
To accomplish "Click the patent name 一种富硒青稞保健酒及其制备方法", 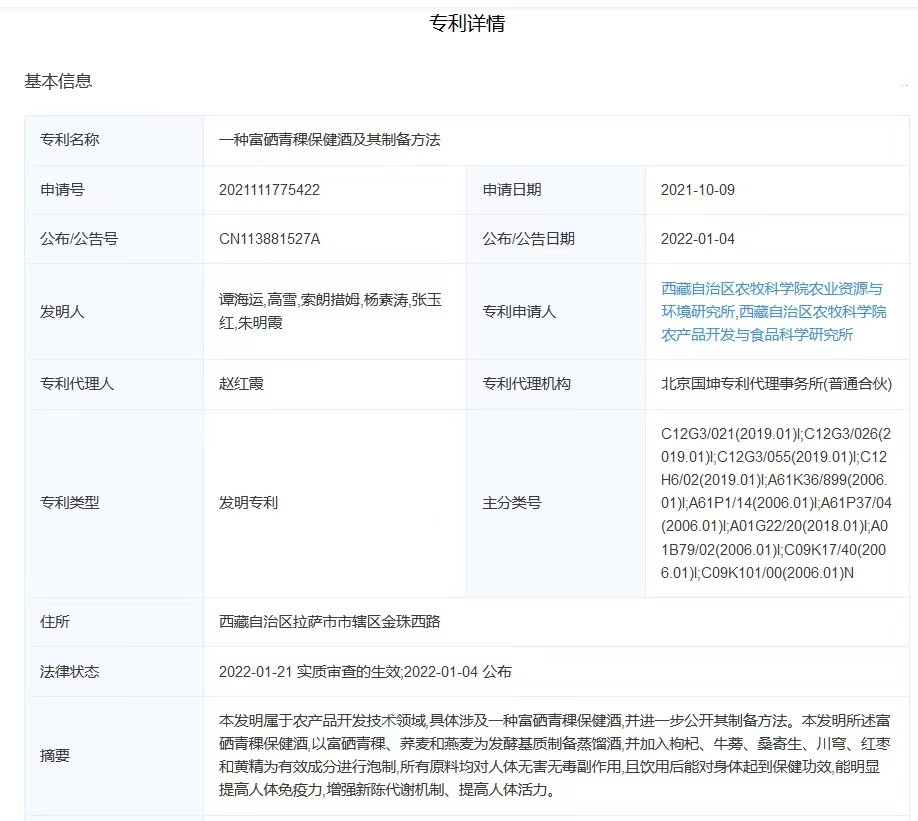I will pos(329,140).
